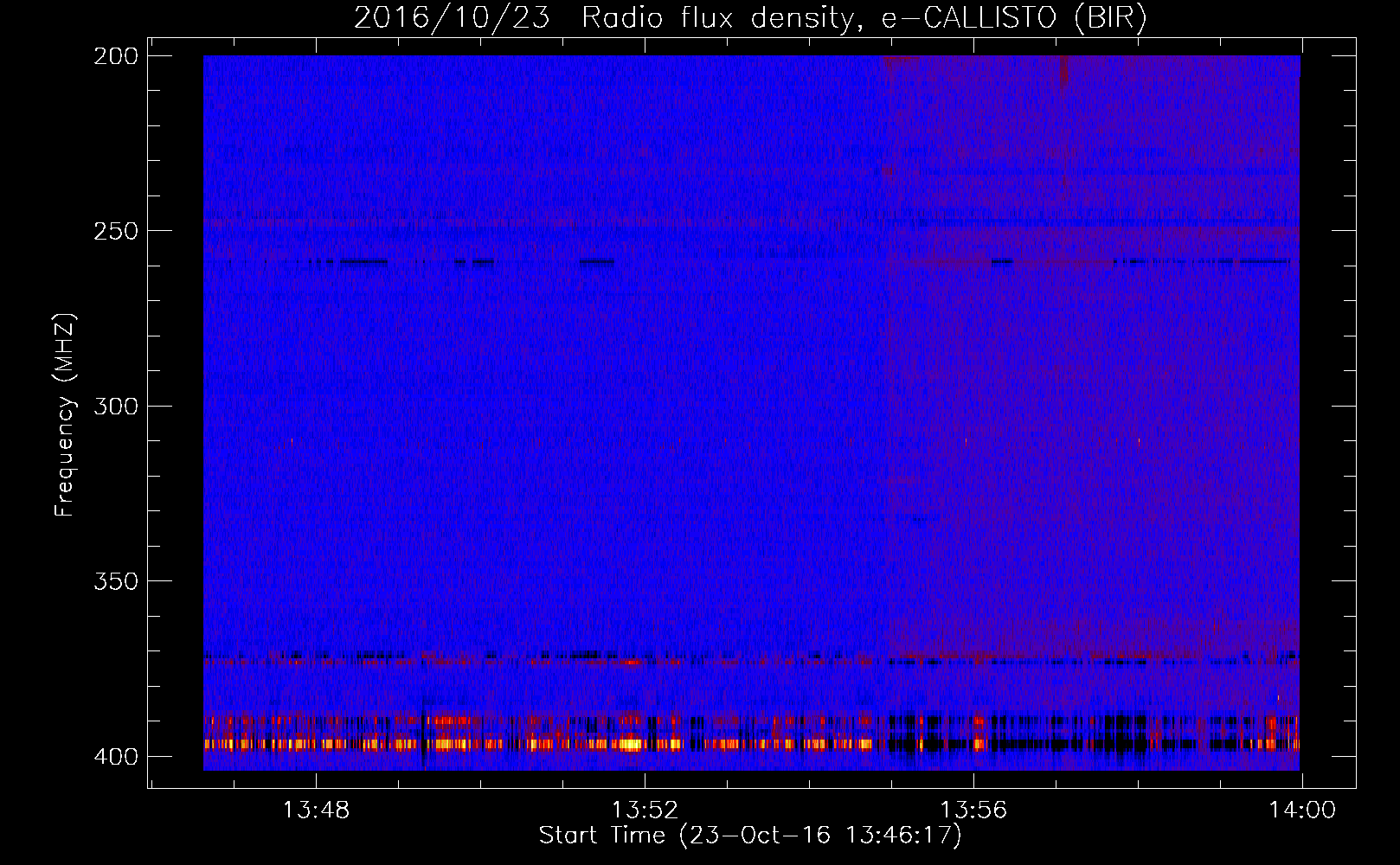Viewport: 1400px width, 865px height.
Task: Click the 13:52 time tick label
Action: pos(645,811)
